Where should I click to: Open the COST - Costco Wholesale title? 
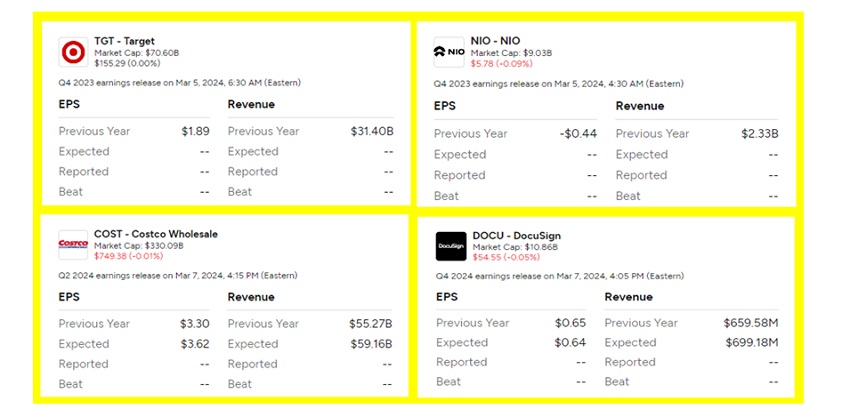click(x=156, y=234)
